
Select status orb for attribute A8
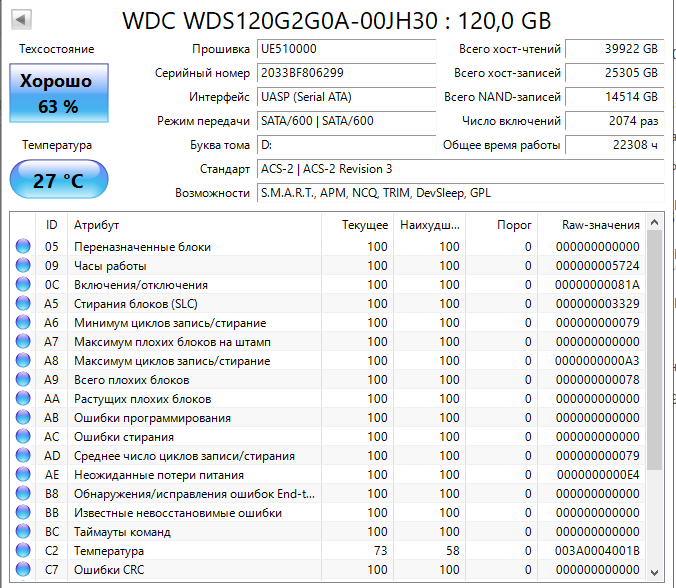coord(23,360)
